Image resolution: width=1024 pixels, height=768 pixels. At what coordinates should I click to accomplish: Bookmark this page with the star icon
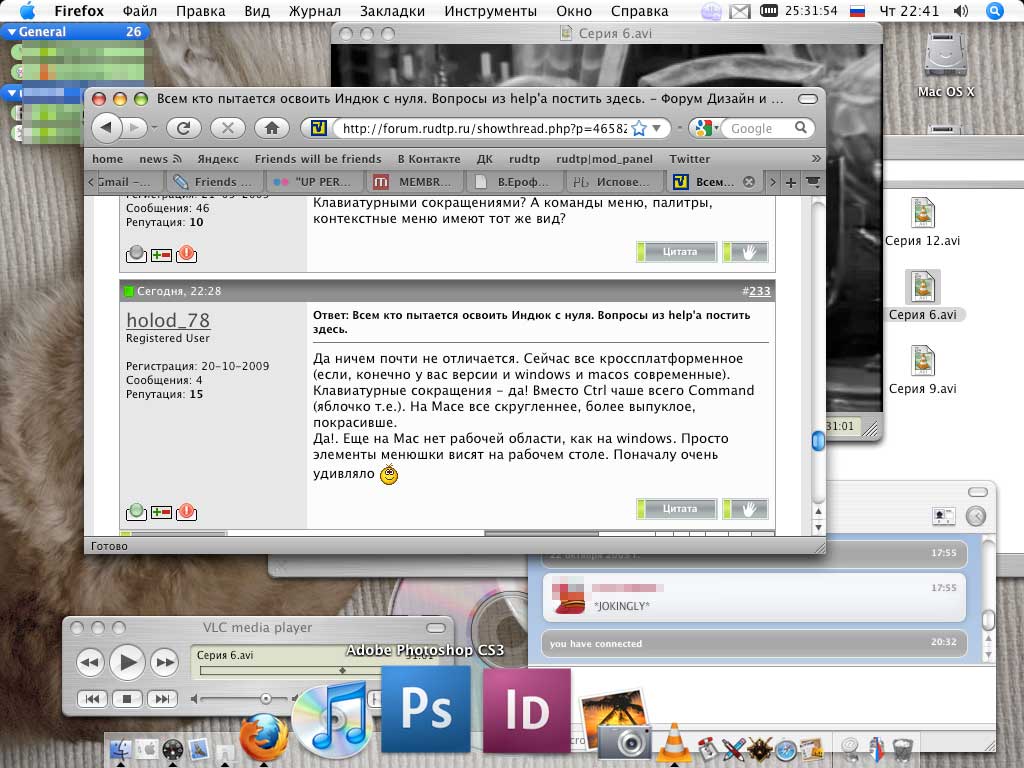click(639, 128)
